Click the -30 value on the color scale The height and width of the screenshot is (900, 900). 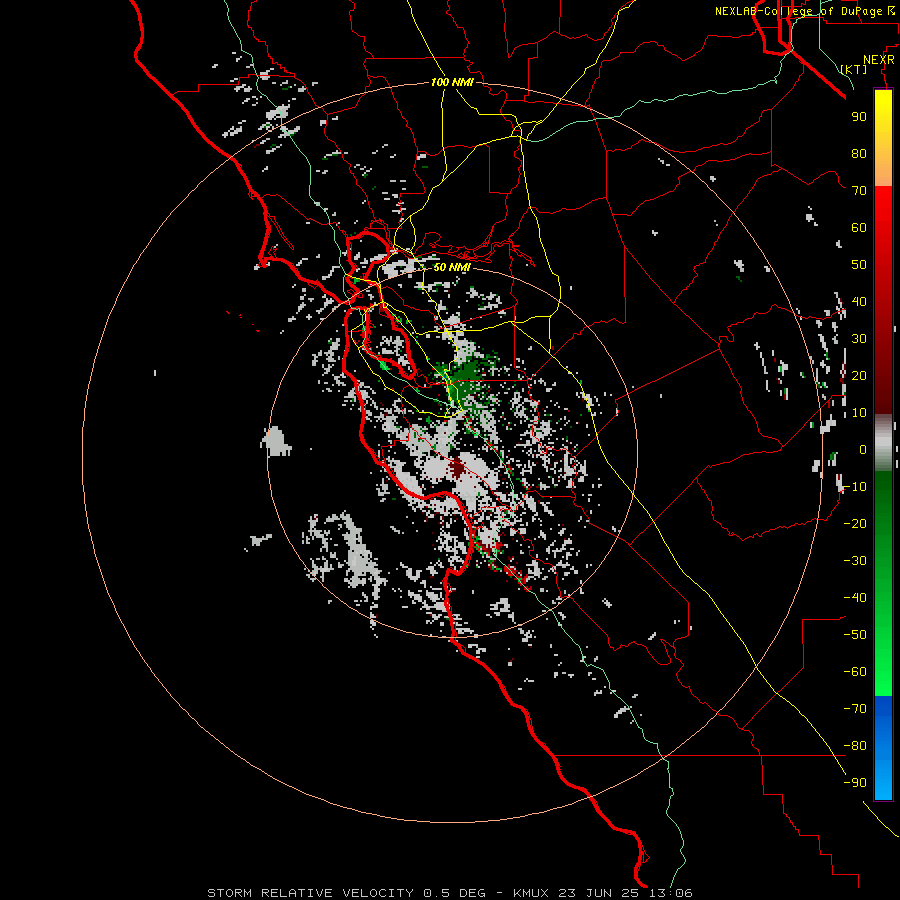tap(855, 561)
